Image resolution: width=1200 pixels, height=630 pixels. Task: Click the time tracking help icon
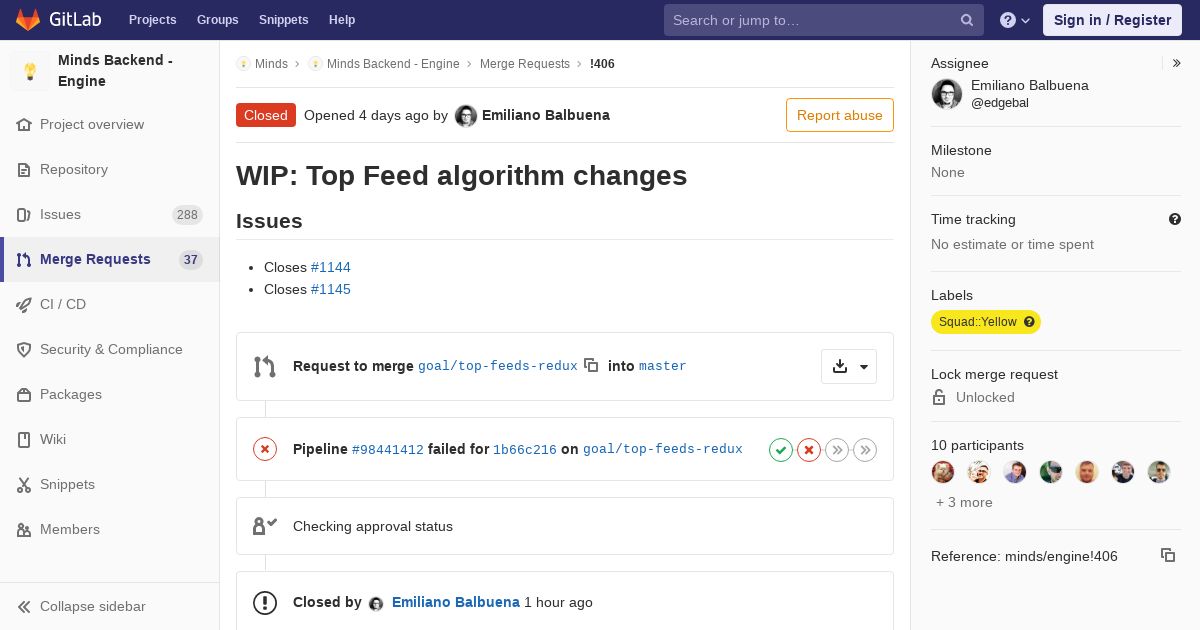[1175, 219]
